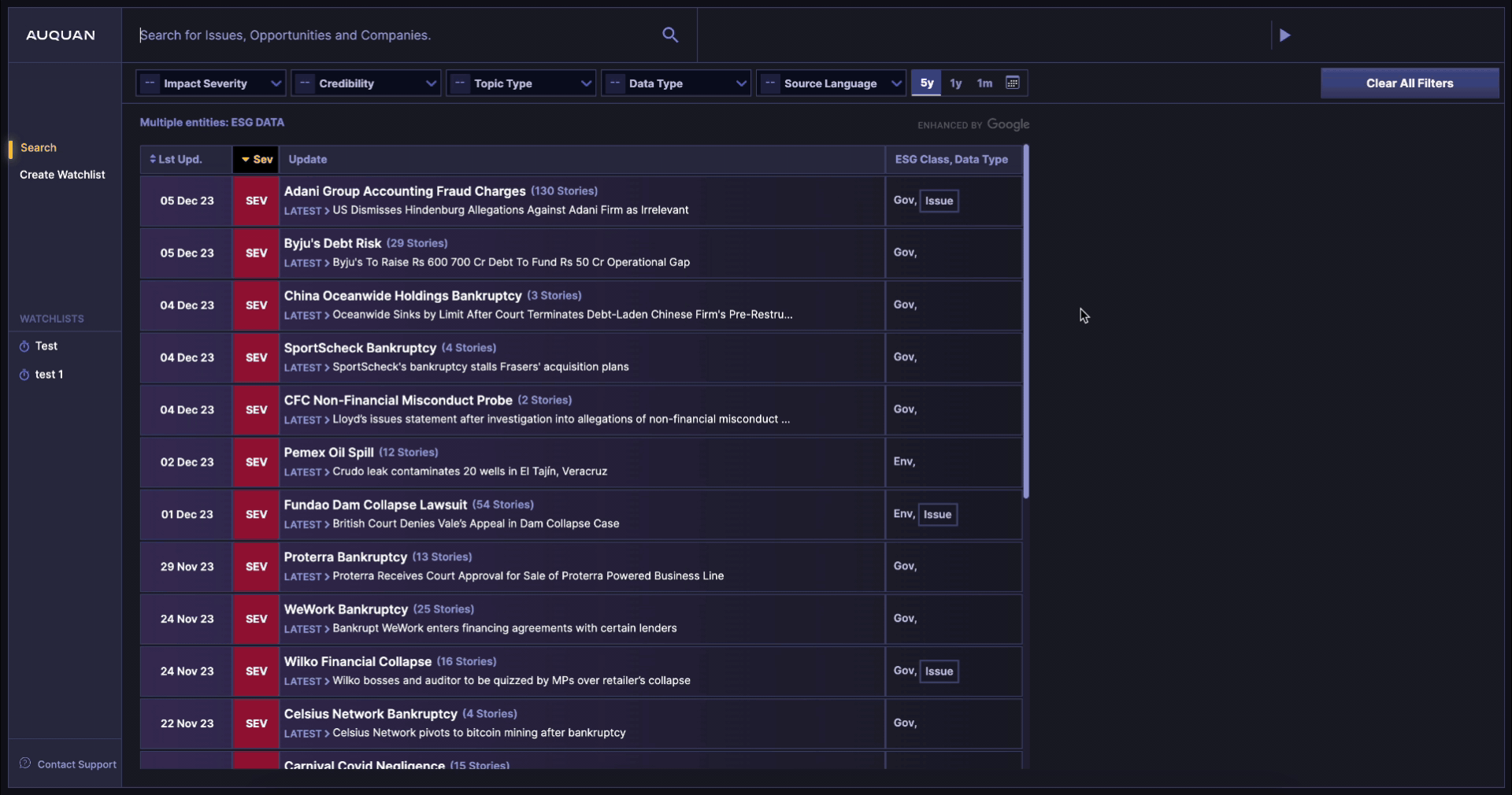Open the test 1 watchlist
The height and width of the screenshot is (795, 1512).
(49, 375)
